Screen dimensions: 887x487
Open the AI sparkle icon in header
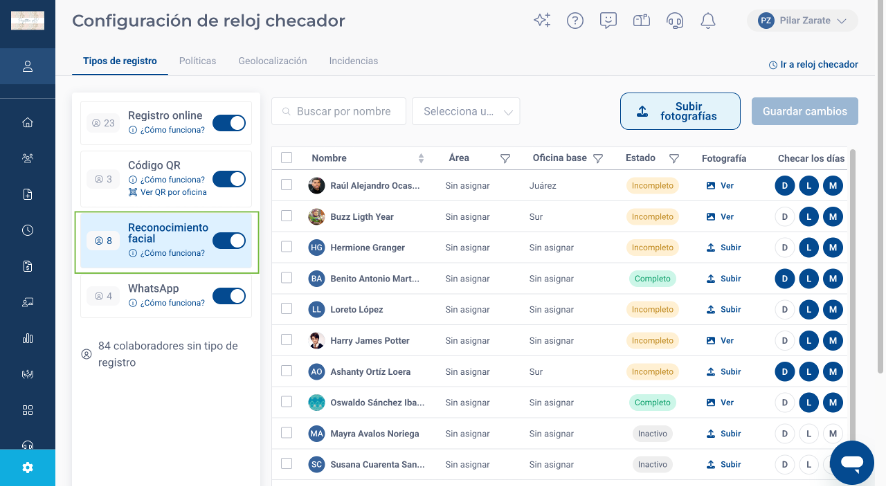542,20
